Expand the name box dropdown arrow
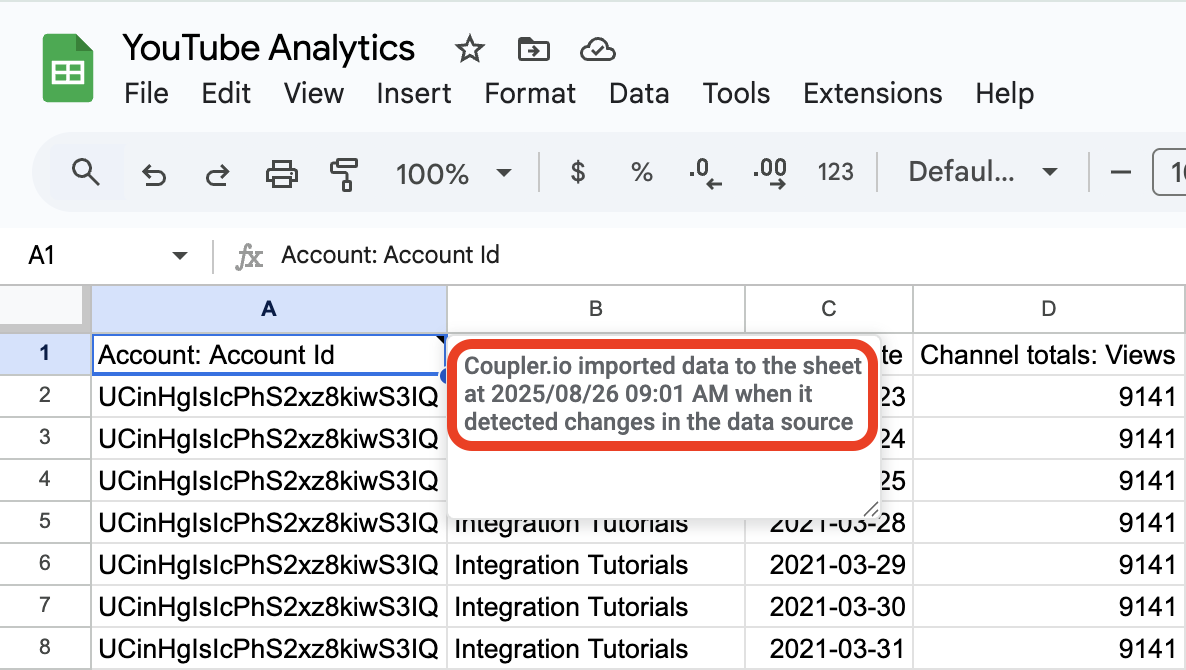1186x670 pixels. point(179,256)
